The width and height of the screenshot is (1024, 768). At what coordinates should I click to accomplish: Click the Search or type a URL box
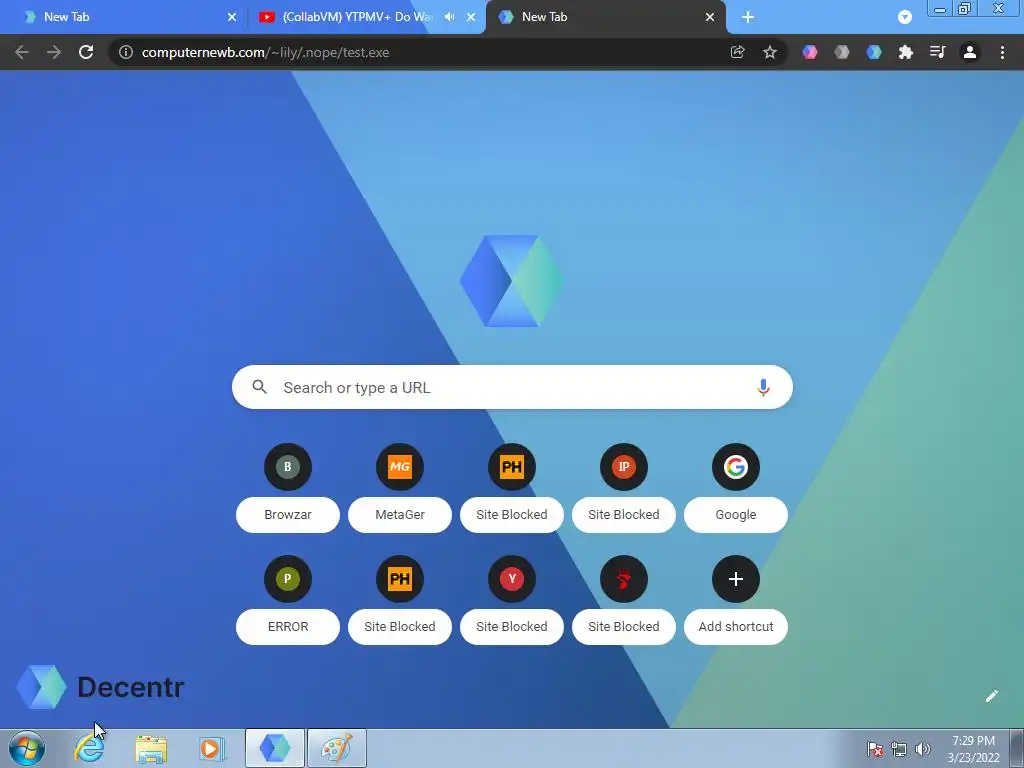(512, 387)
